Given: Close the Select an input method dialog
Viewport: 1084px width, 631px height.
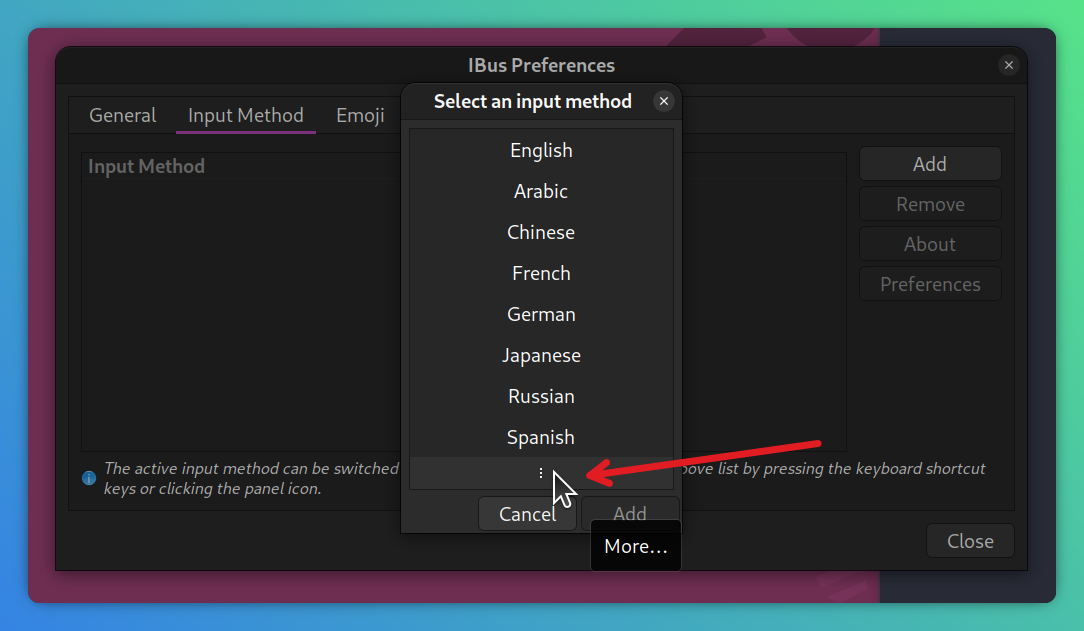Looking at the screenshot, I should pos(664,101).
